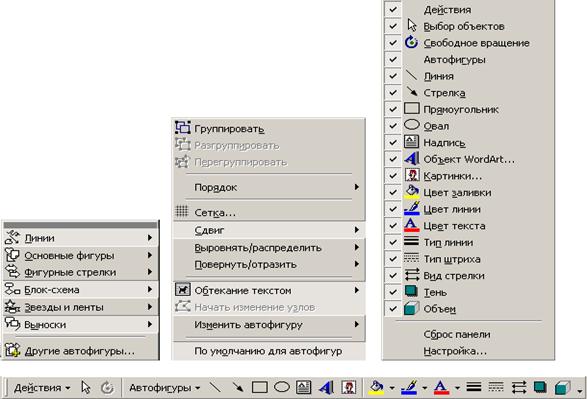Click the AutoShapes menu gray title bar

click(x=80, y=225)
